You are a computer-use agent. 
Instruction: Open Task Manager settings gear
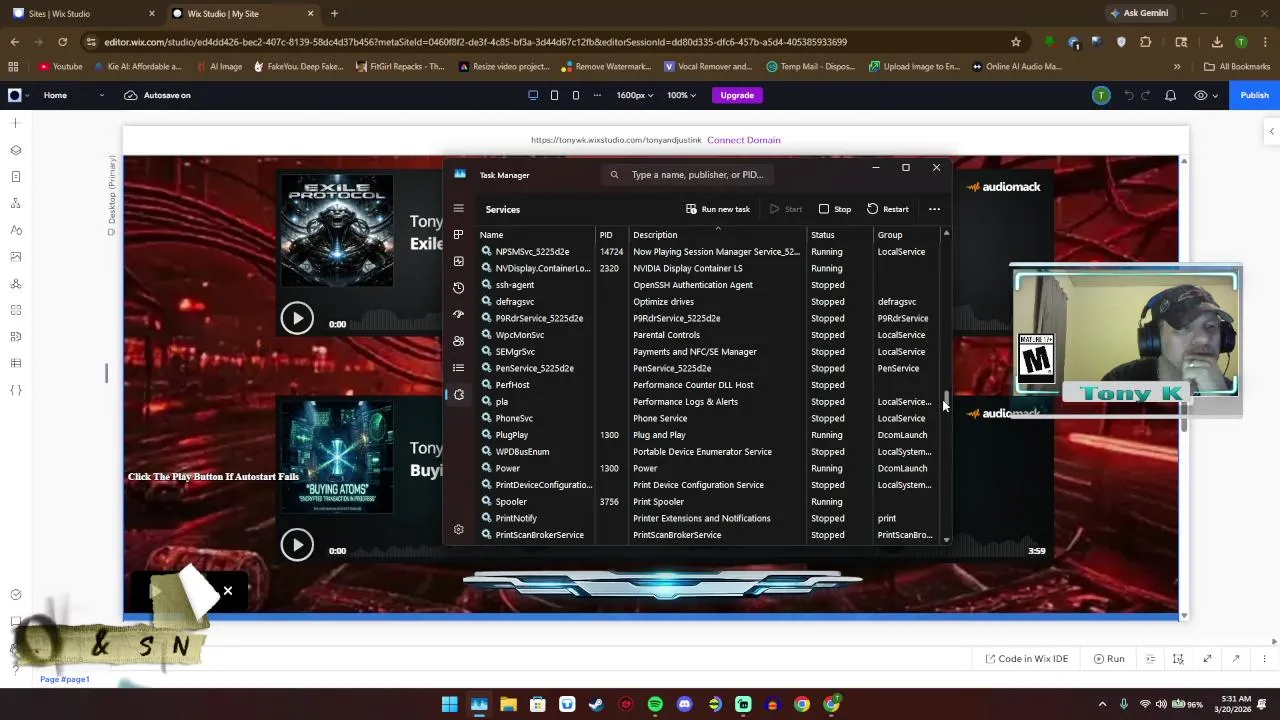[x=458, y=529]
